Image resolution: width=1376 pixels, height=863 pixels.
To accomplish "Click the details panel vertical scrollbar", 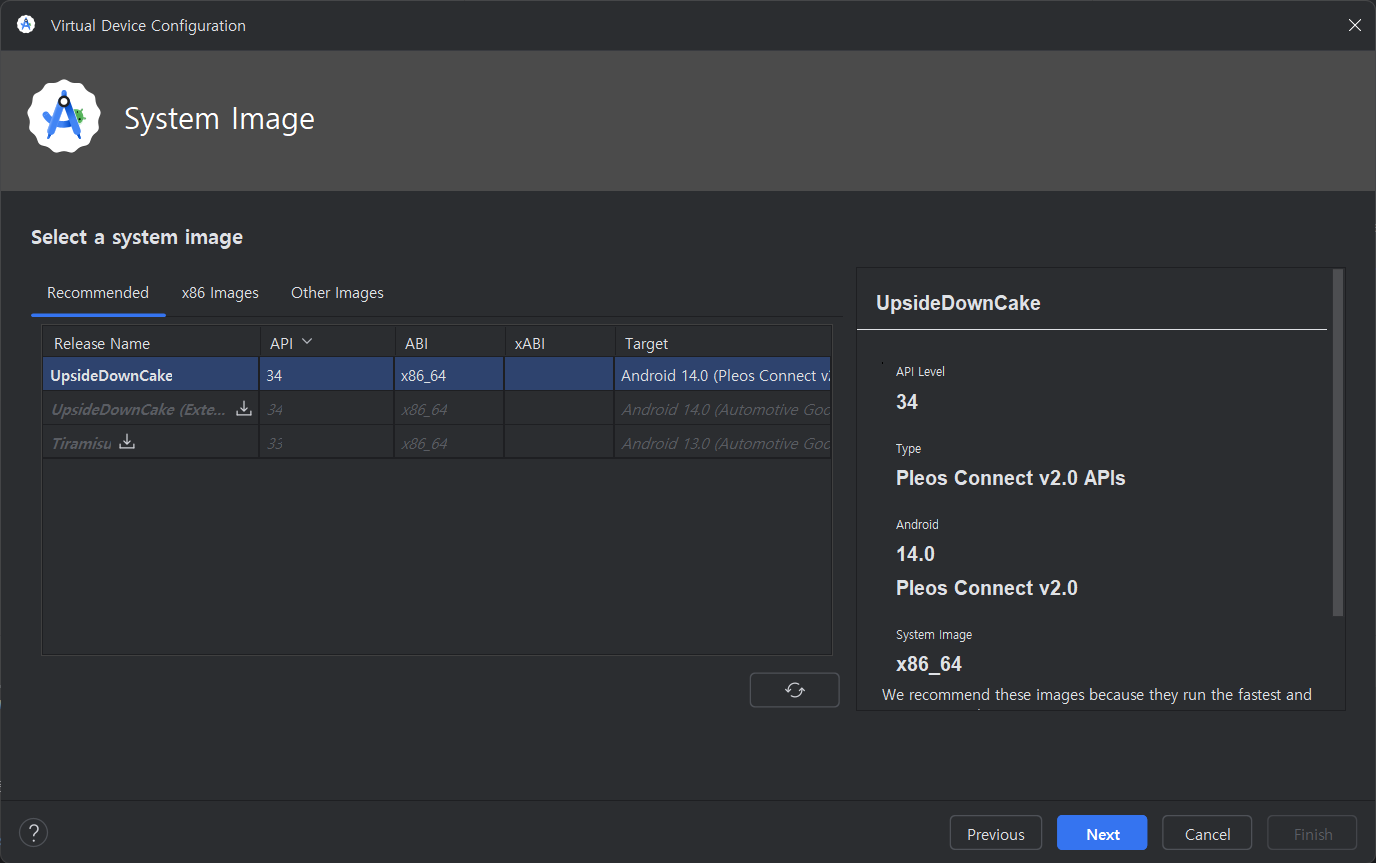I will (1338, 442).
